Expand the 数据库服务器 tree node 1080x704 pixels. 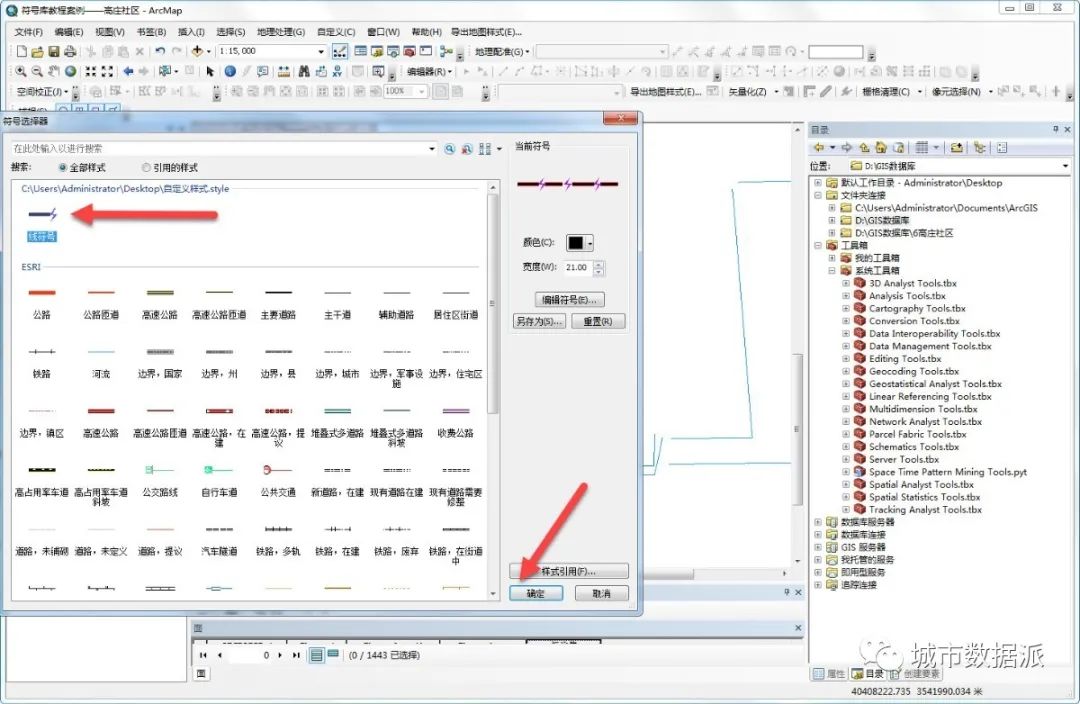click(x=818, y=522)
